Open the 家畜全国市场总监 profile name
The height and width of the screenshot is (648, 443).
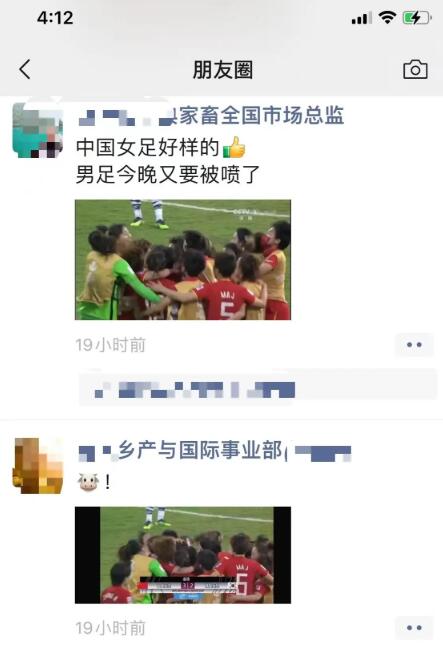(x=211, y=115)
